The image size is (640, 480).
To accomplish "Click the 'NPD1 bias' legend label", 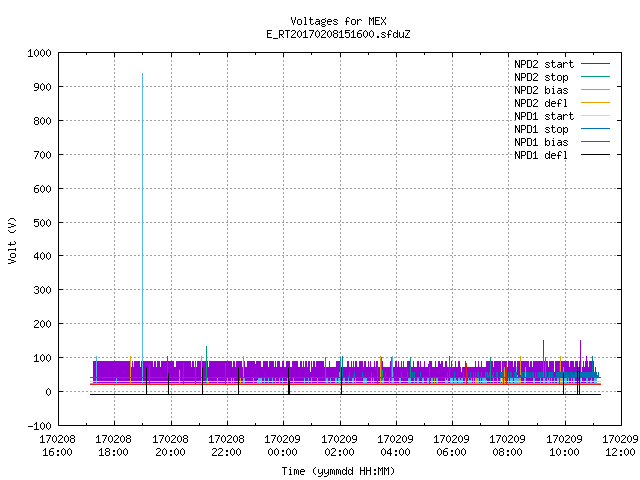I will (x=541, y=142).
